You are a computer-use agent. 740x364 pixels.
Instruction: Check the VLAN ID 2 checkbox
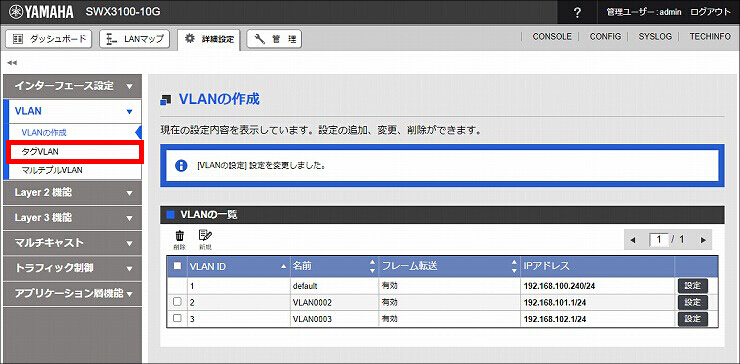[x=177, y=302]
